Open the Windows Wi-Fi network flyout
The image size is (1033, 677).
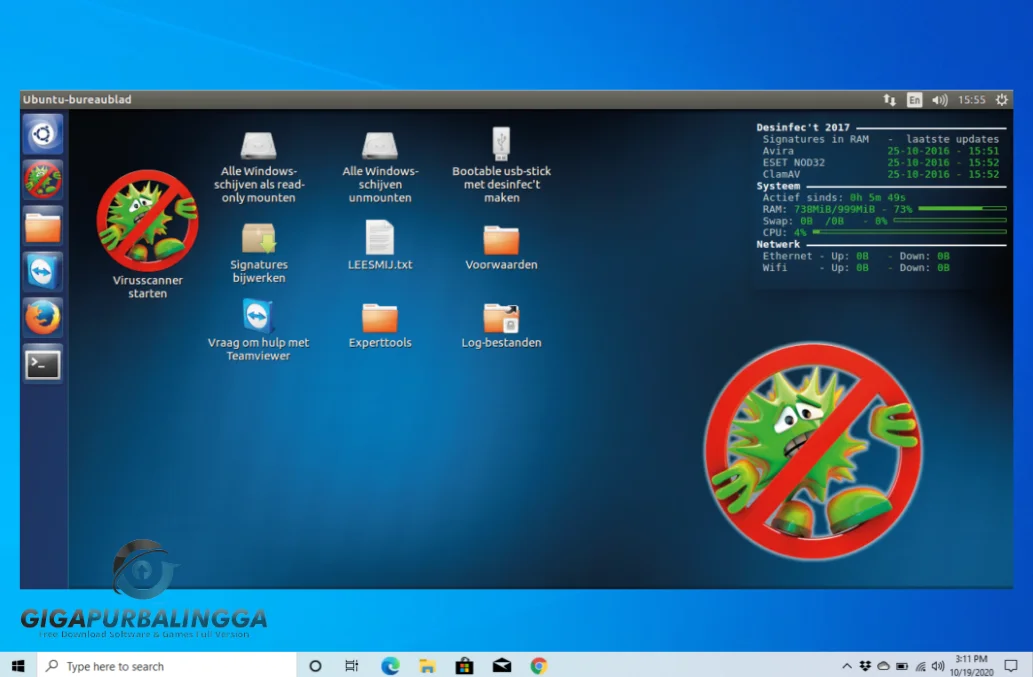coord(920,666)
